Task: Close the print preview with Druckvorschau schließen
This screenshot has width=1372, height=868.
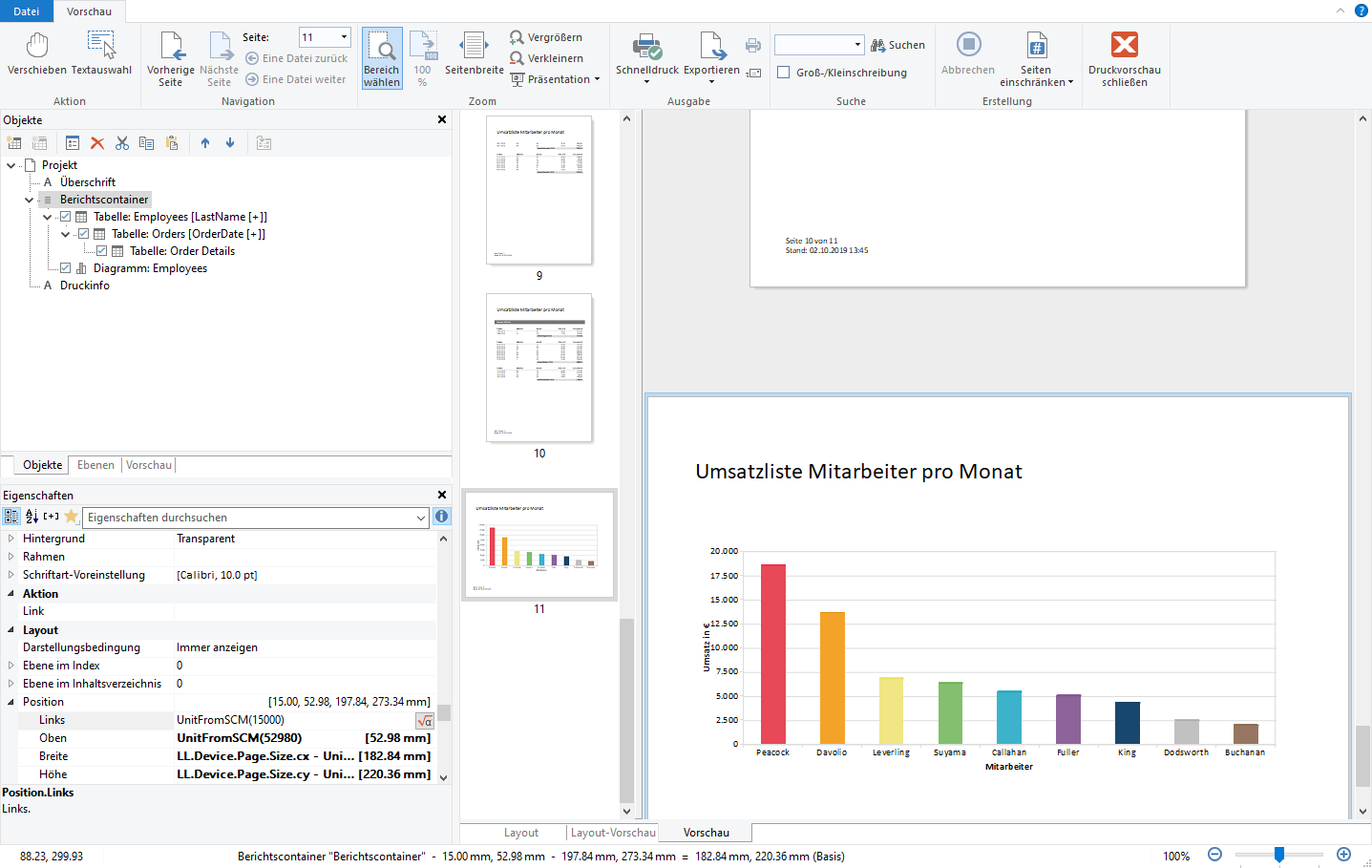Action: [x=1124, y=59]
